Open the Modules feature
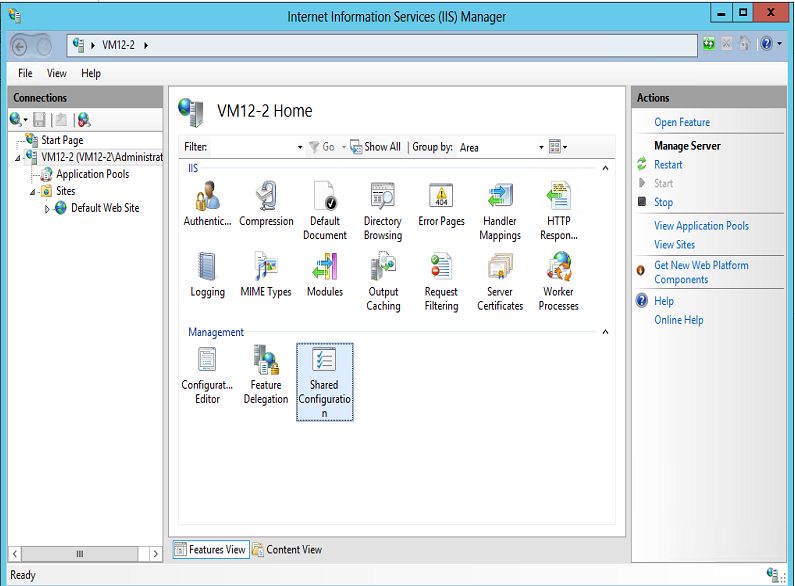The width and height of the screenshot is (795, 586). (324, 274)
